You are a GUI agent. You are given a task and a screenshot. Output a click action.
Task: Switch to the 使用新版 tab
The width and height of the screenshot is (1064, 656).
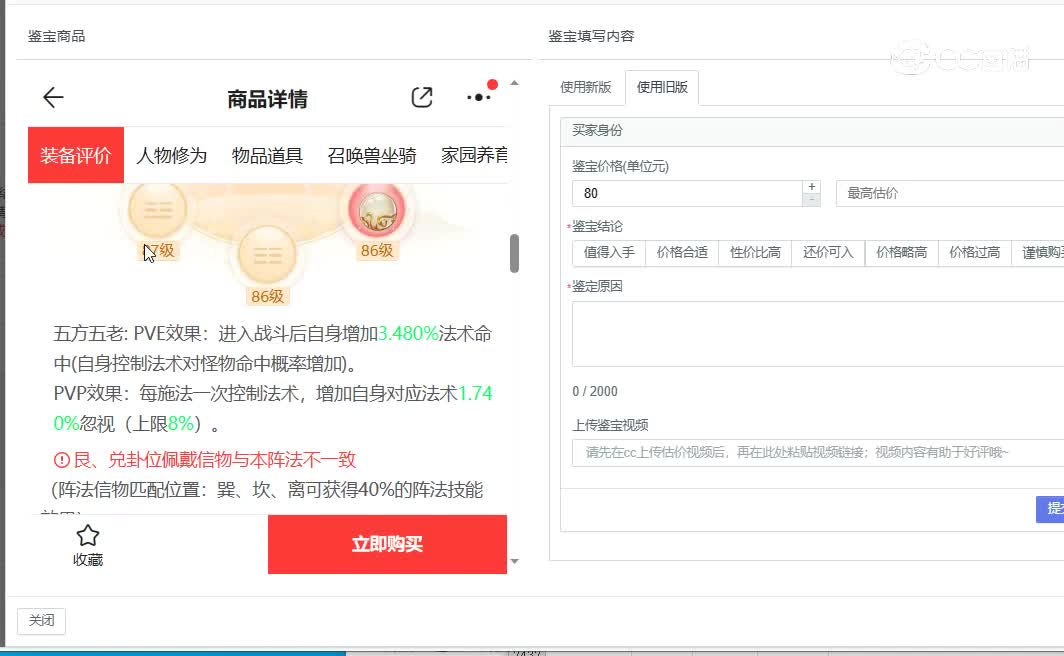coord(585,87)
